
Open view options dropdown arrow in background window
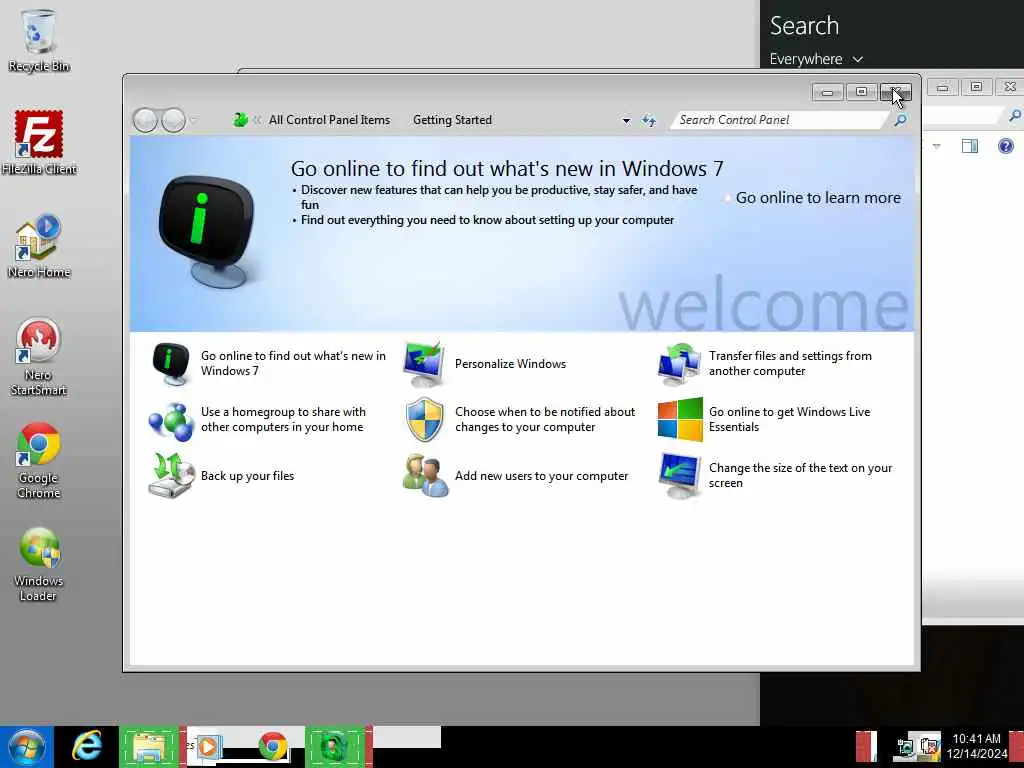point(936,146)
